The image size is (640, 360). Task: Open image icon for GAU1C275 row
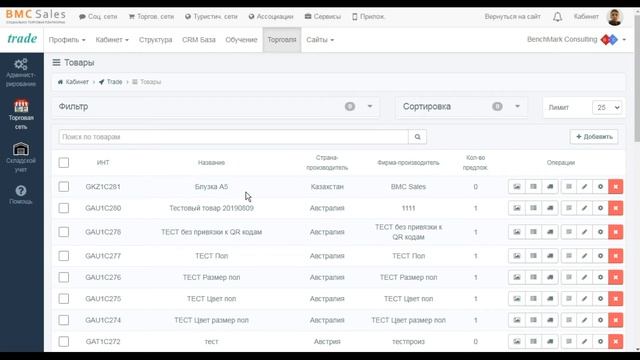coord(517,299)
